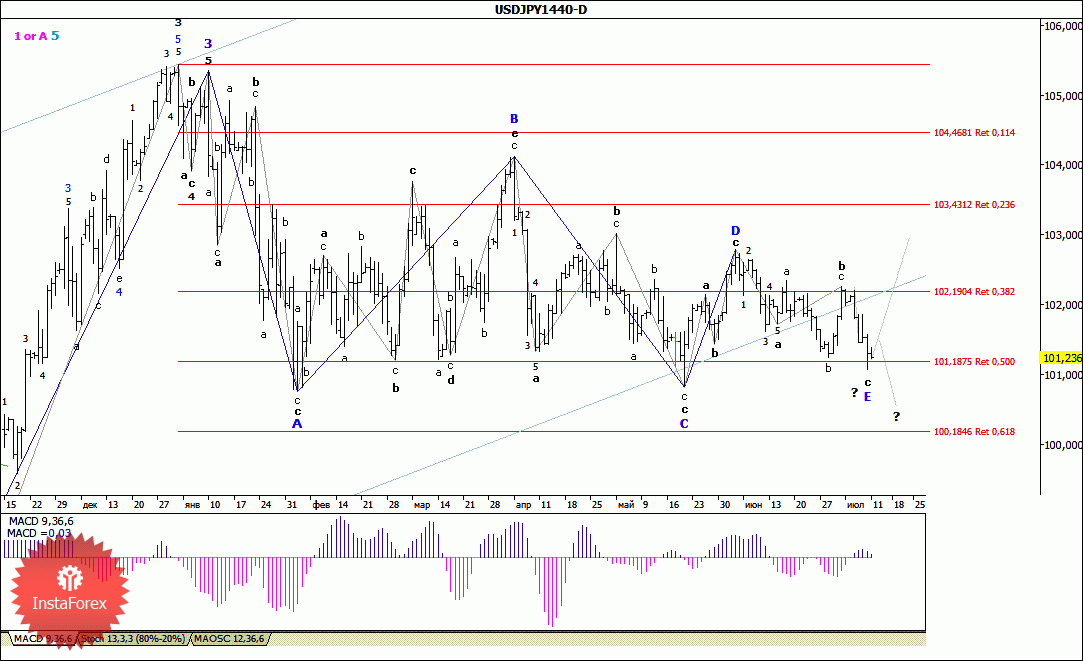Click the magenta "1 or A" wave label

[29, 36]
